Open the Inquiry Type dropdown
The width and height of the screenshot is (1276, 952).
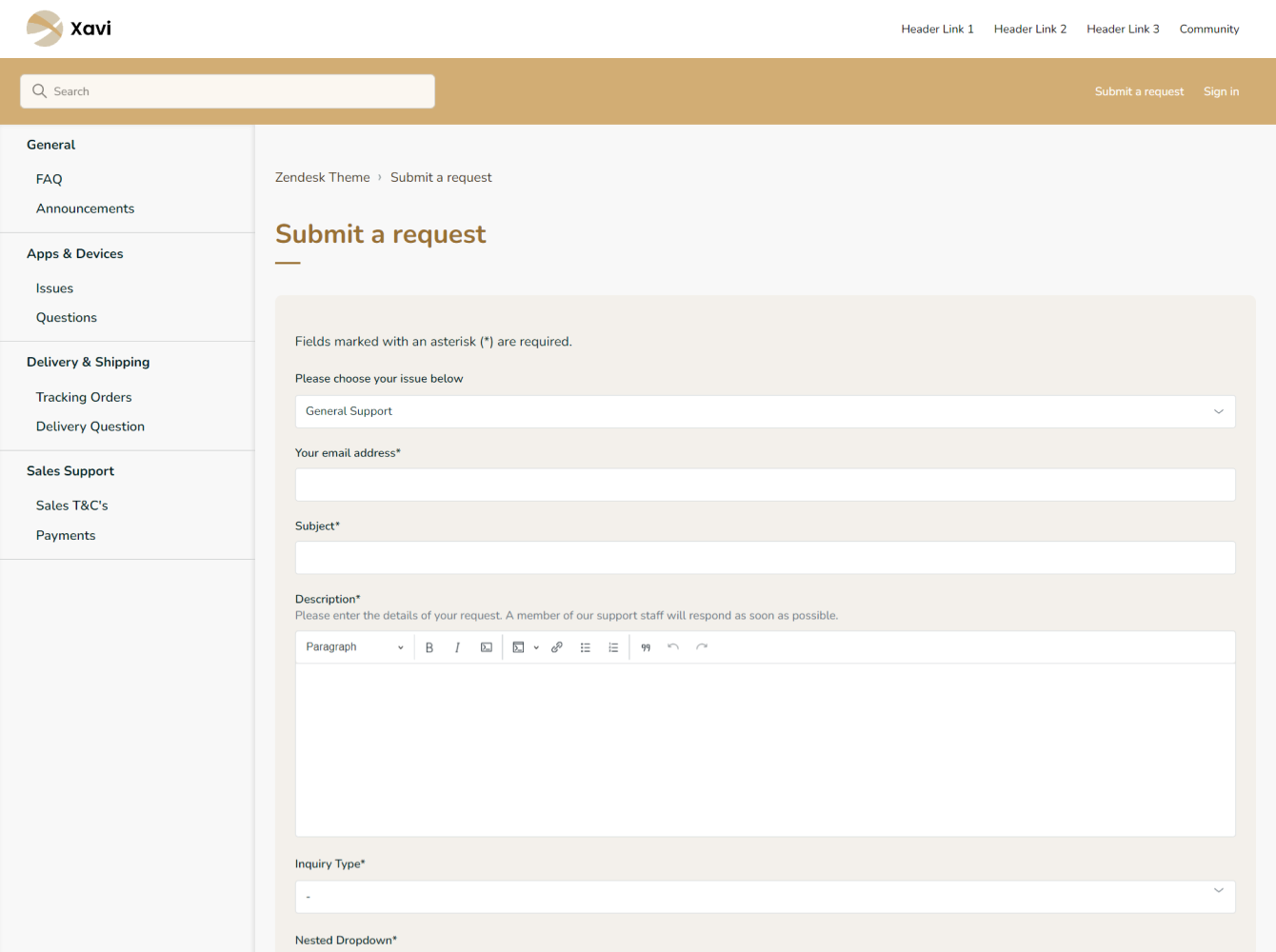point(765,897)
